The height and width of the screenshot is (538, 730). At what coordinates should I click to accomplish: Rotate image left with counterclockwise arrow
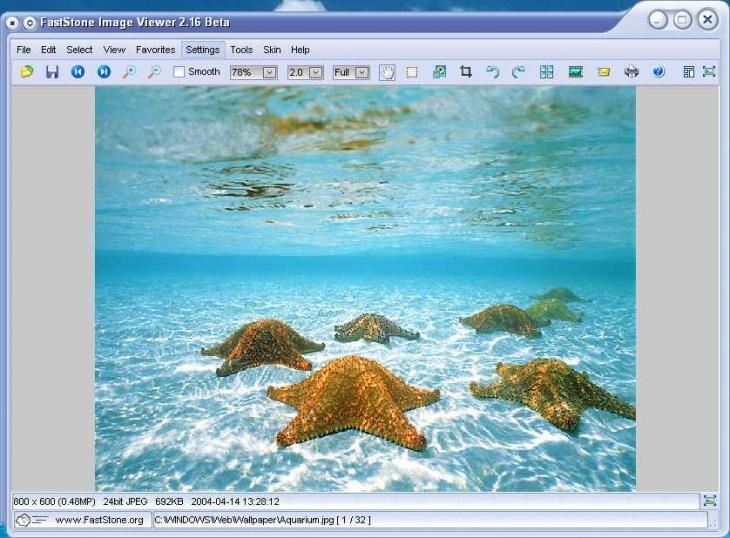tap(492, 72)
